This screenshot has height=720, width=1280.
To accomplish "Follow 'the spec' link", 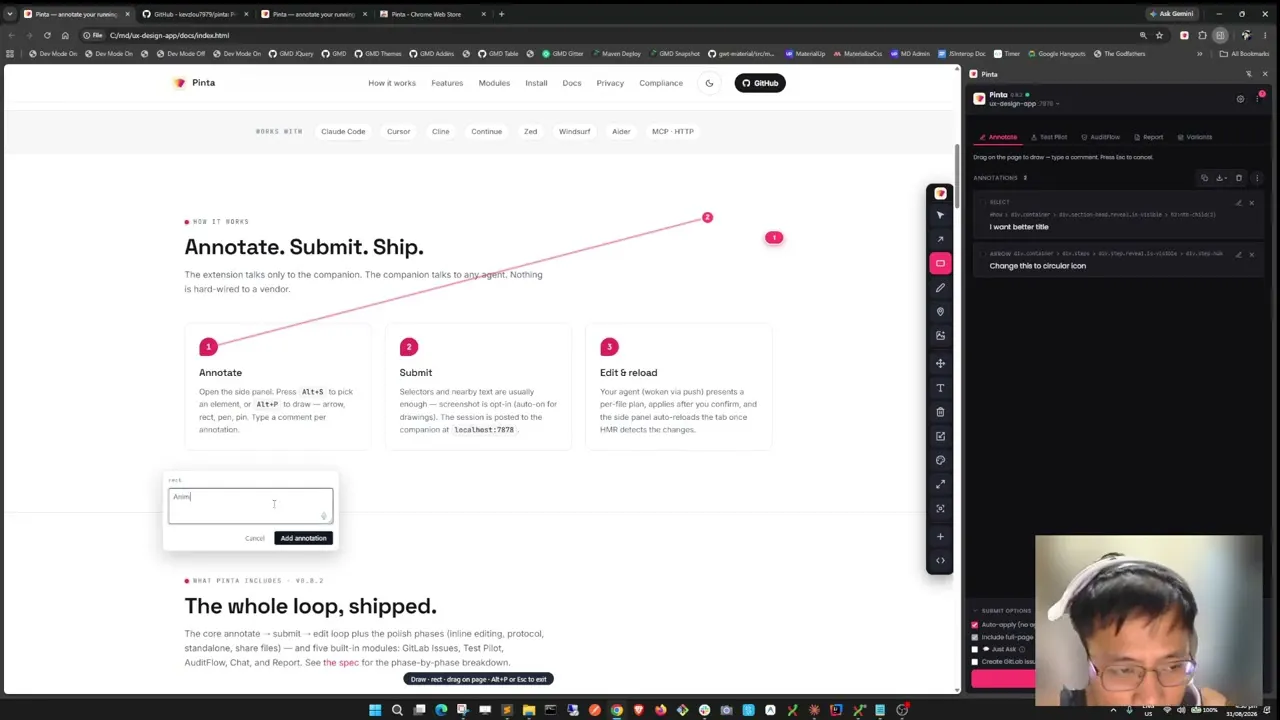I will (x=341, y=663).
